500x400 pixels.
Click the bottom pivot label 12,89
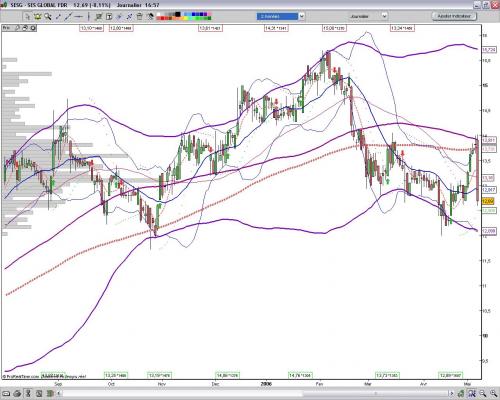[451, 375]
